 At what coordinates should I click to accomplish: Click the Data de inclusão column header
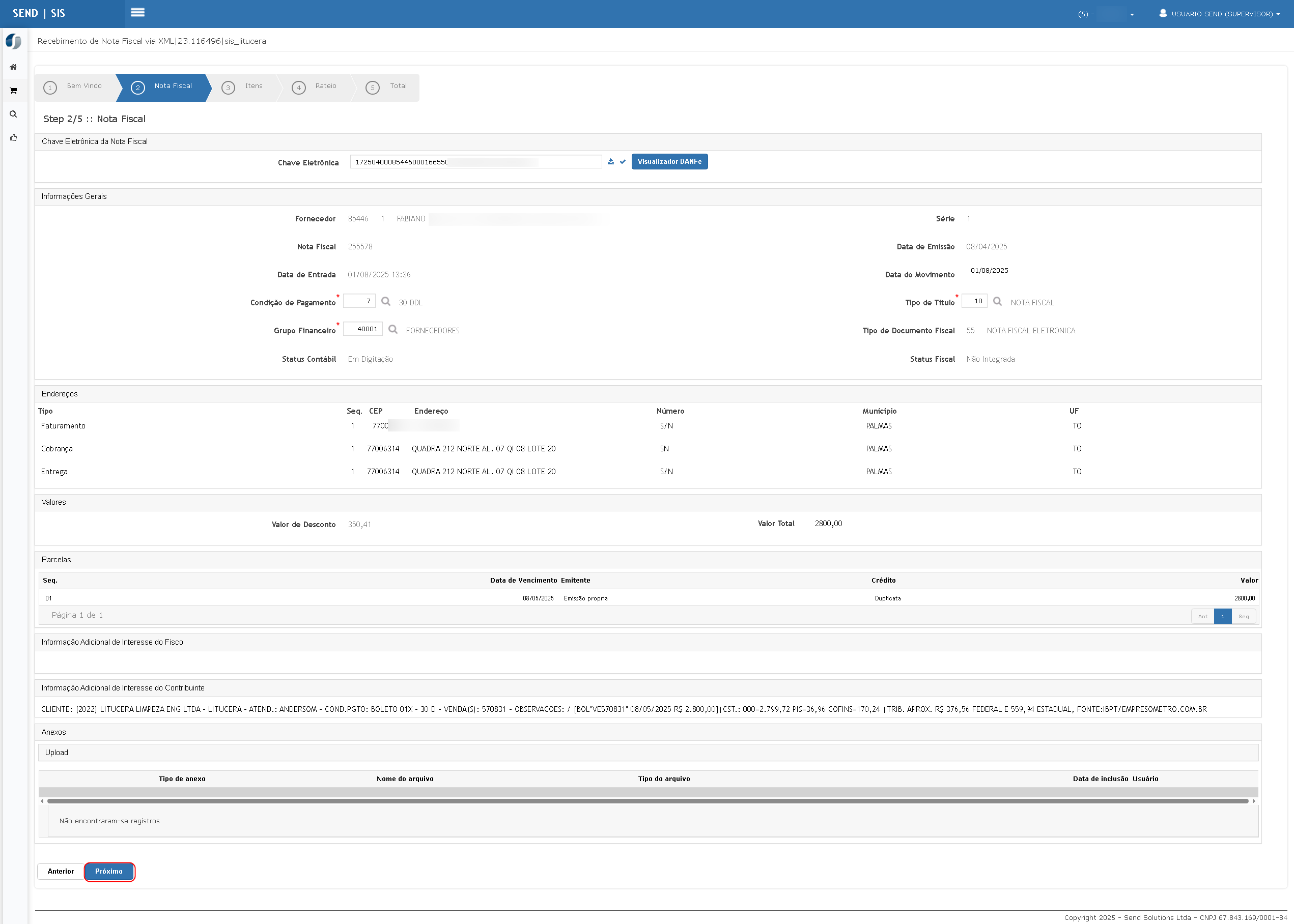pyautogui.click(x=1100, y=779)
